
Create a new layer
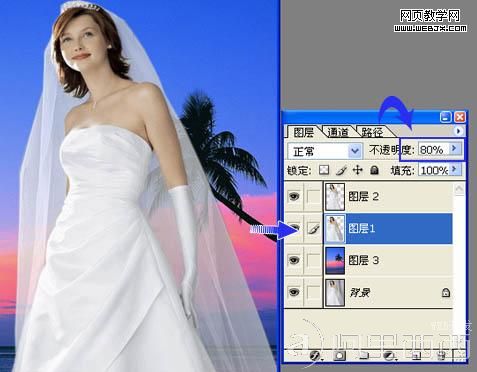click(416, 355)
